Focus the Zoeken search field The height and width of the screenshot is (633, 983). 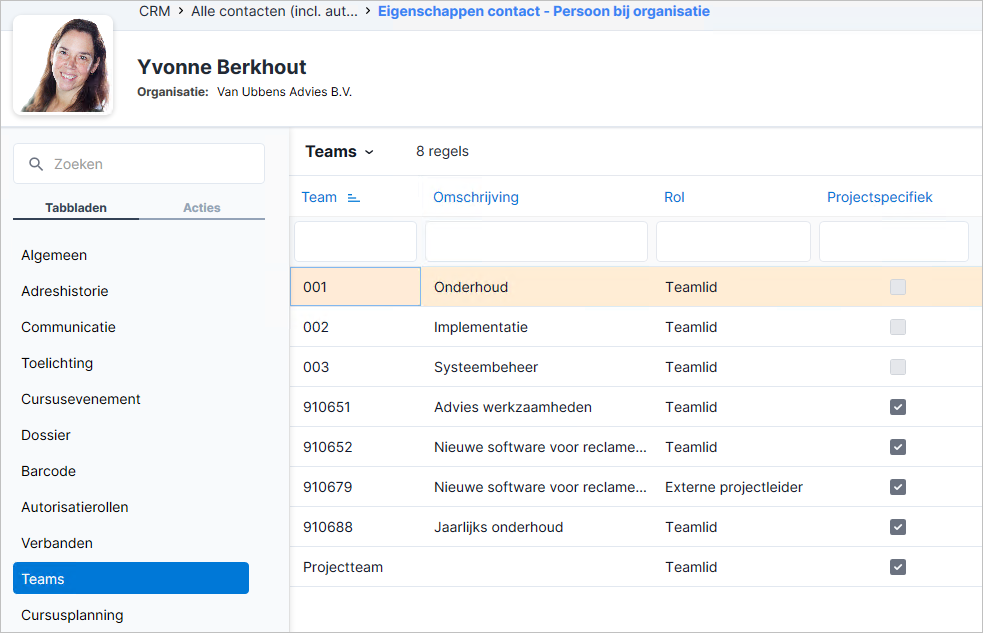(139, 164)
